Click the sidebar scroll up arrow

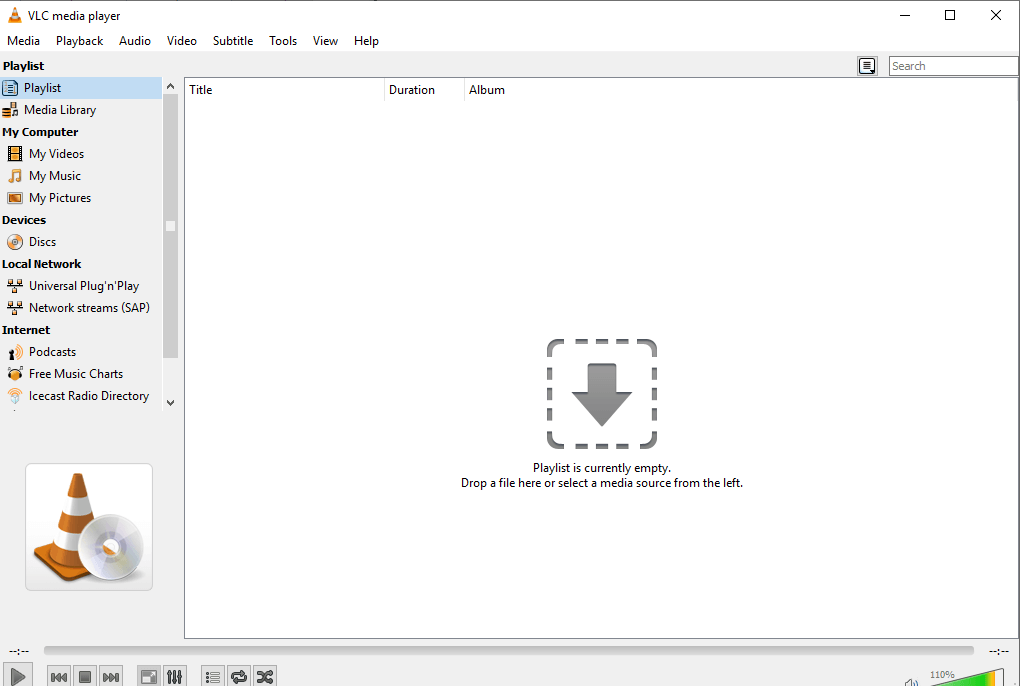coord(170,86)
